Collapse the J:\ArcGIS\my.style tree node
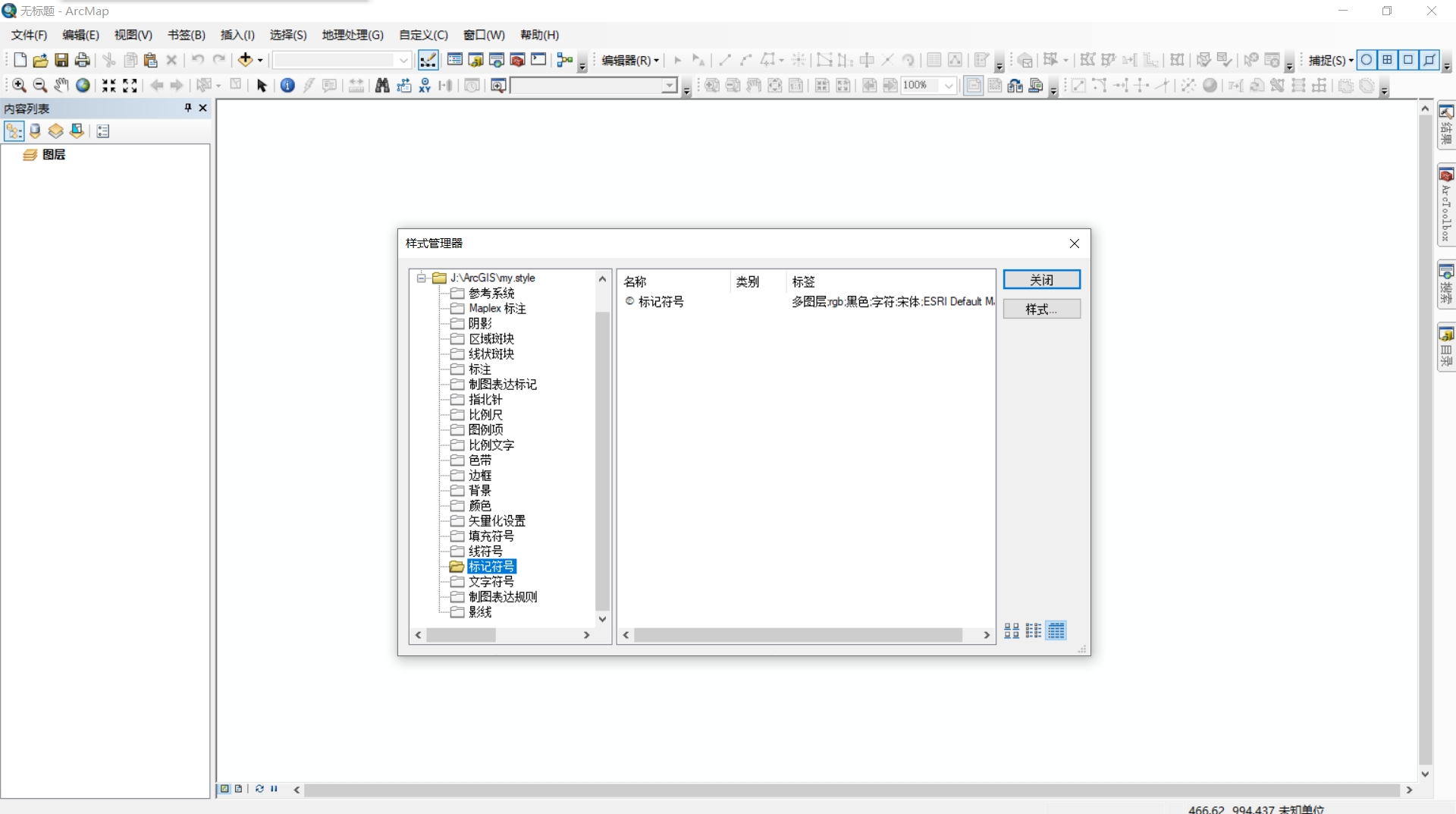 421,278
